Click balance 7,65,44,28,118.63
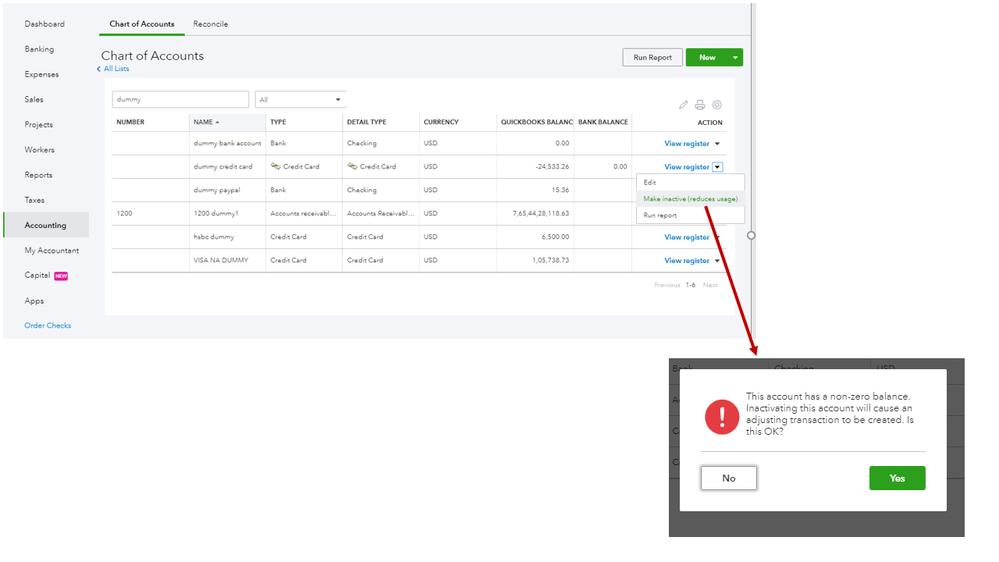Viewport: 999px width, 562px height. [541, 213]
